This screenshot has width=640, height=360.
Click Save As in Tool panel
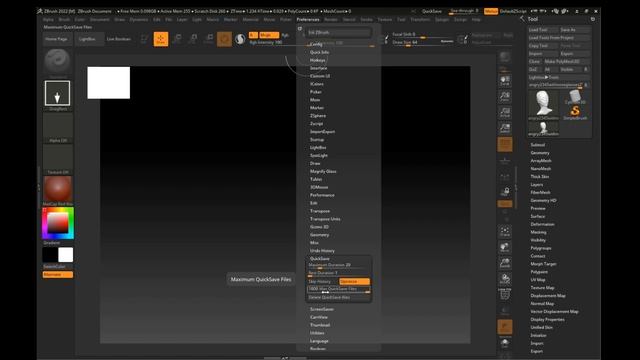(x=575, y=30)
